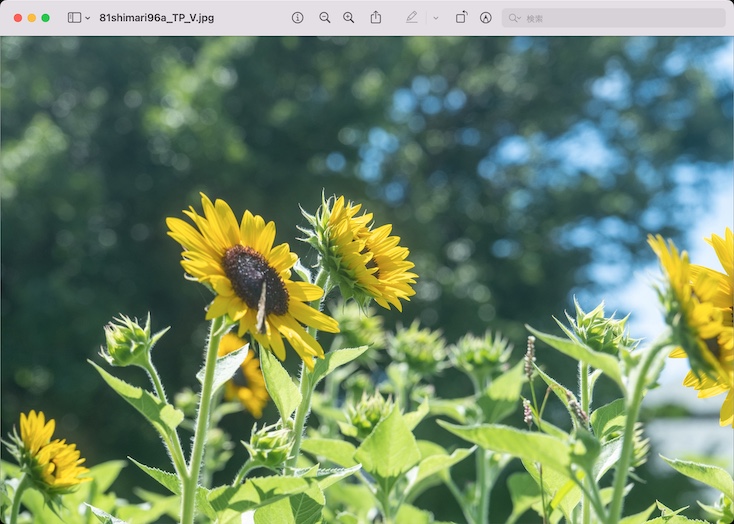Zoom in on the sunflower image
Screen dimensions: 734x524
click(348, 18)
